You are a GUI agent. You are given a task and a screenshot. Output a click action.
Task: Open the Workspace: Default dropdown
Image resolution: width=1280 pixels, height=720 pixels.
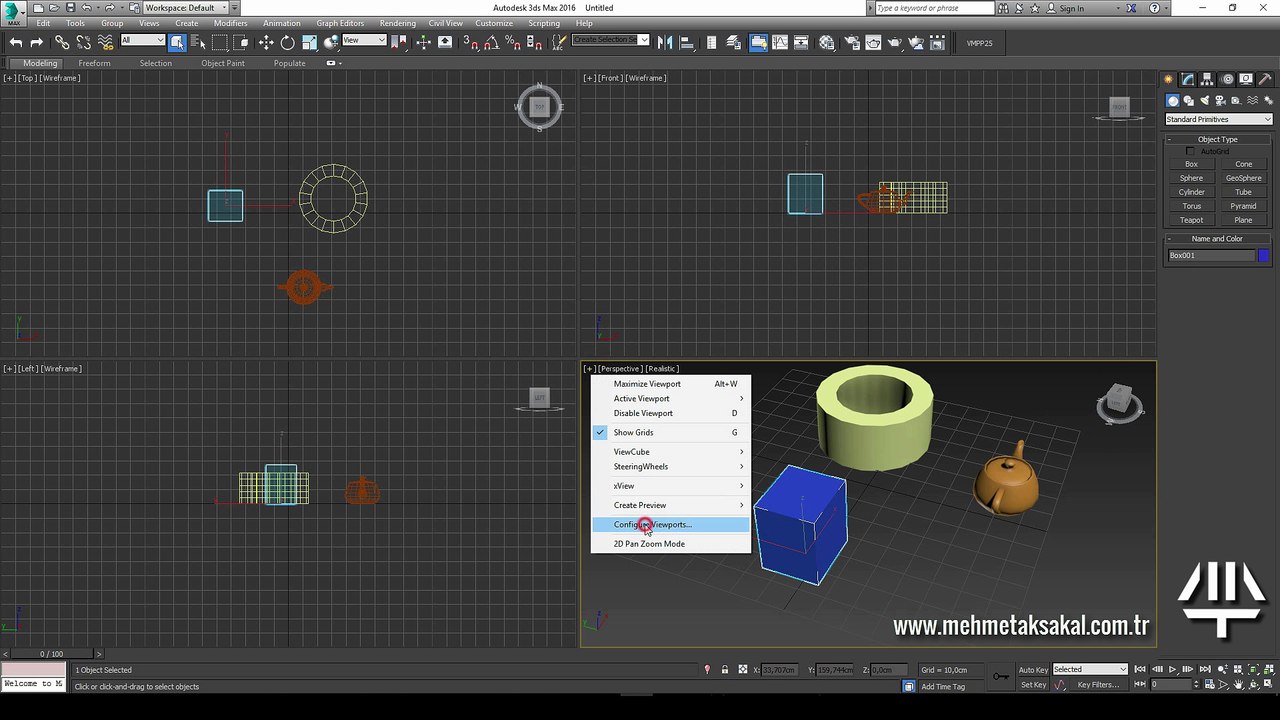pyautogui.click(x=185, y=8)
